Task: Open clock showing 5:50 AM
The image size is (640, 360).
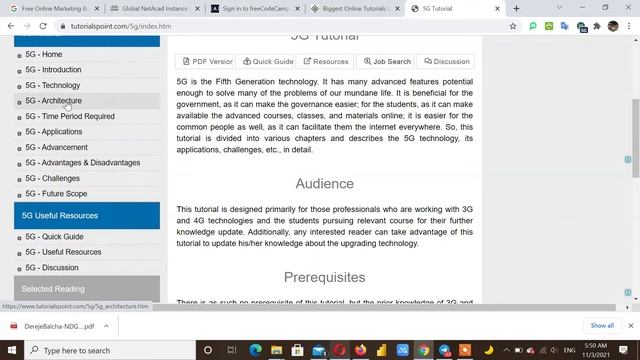Action: tap(595, 350)
